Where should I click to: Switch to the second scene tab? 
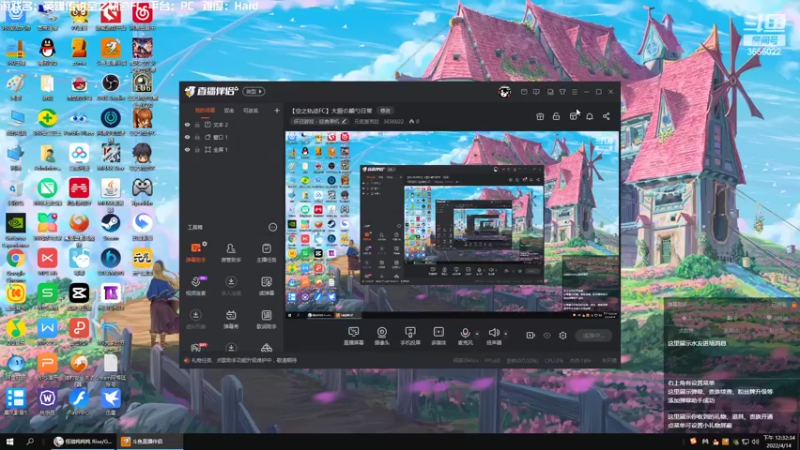[229, 111]
